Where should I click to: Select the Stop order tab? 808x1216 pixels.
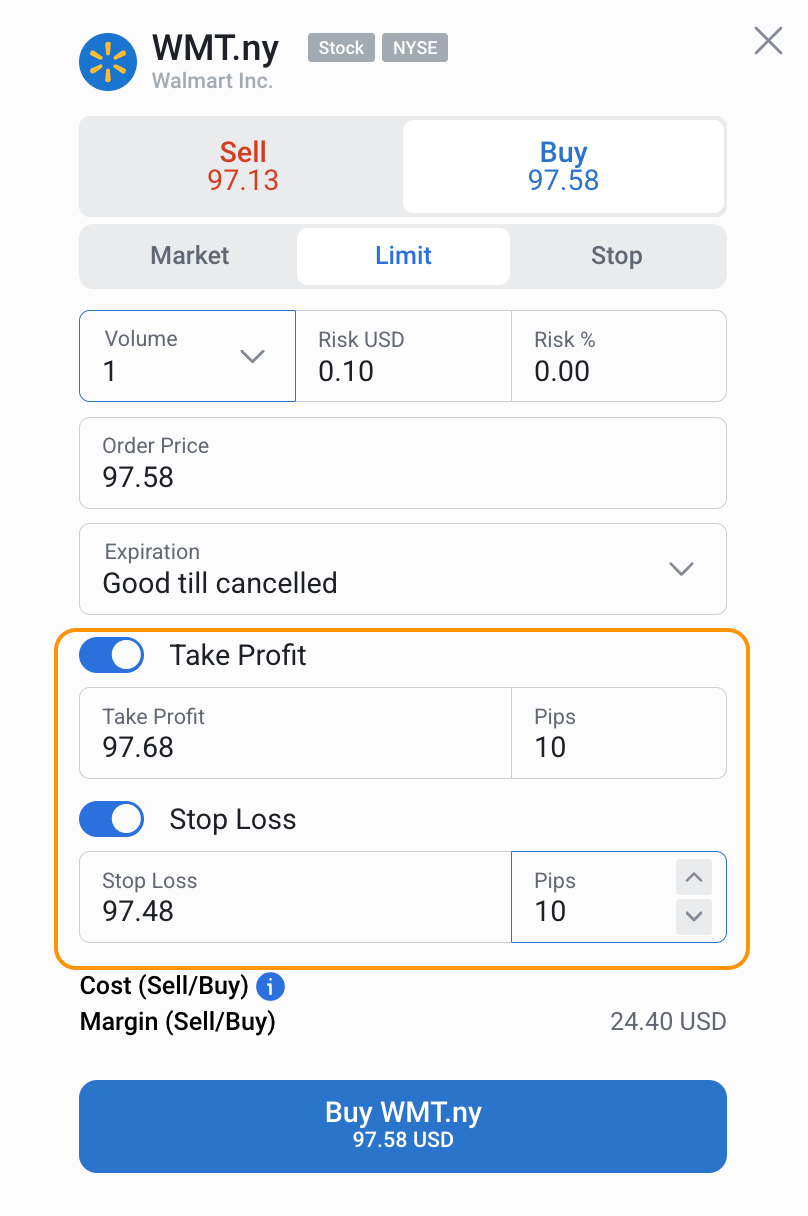[x=616, y=256]
